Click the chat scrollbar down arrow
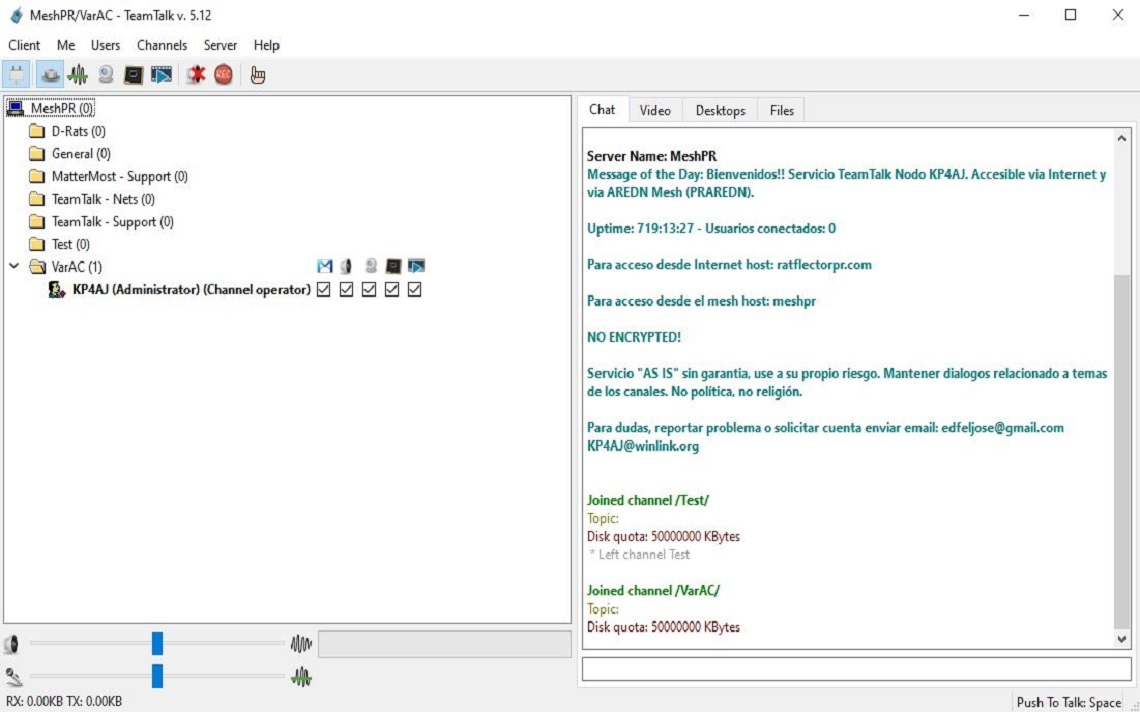This screenshot has height=712, width=1140. [1122, 639]
